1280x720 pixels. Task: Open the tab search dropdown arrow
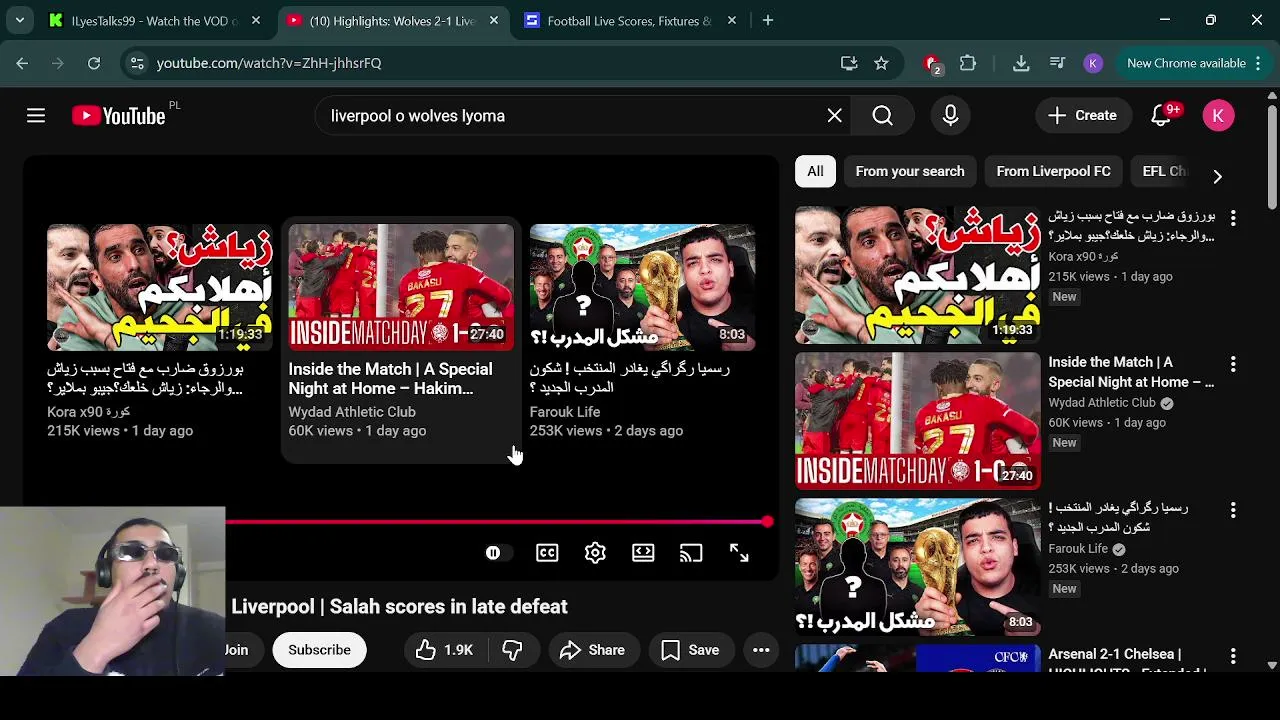tap(19, 20)
